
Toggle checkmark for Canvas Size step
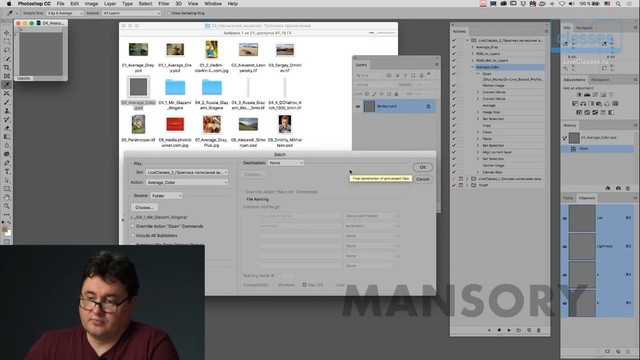pyautogui.click(x=454, y=172)
